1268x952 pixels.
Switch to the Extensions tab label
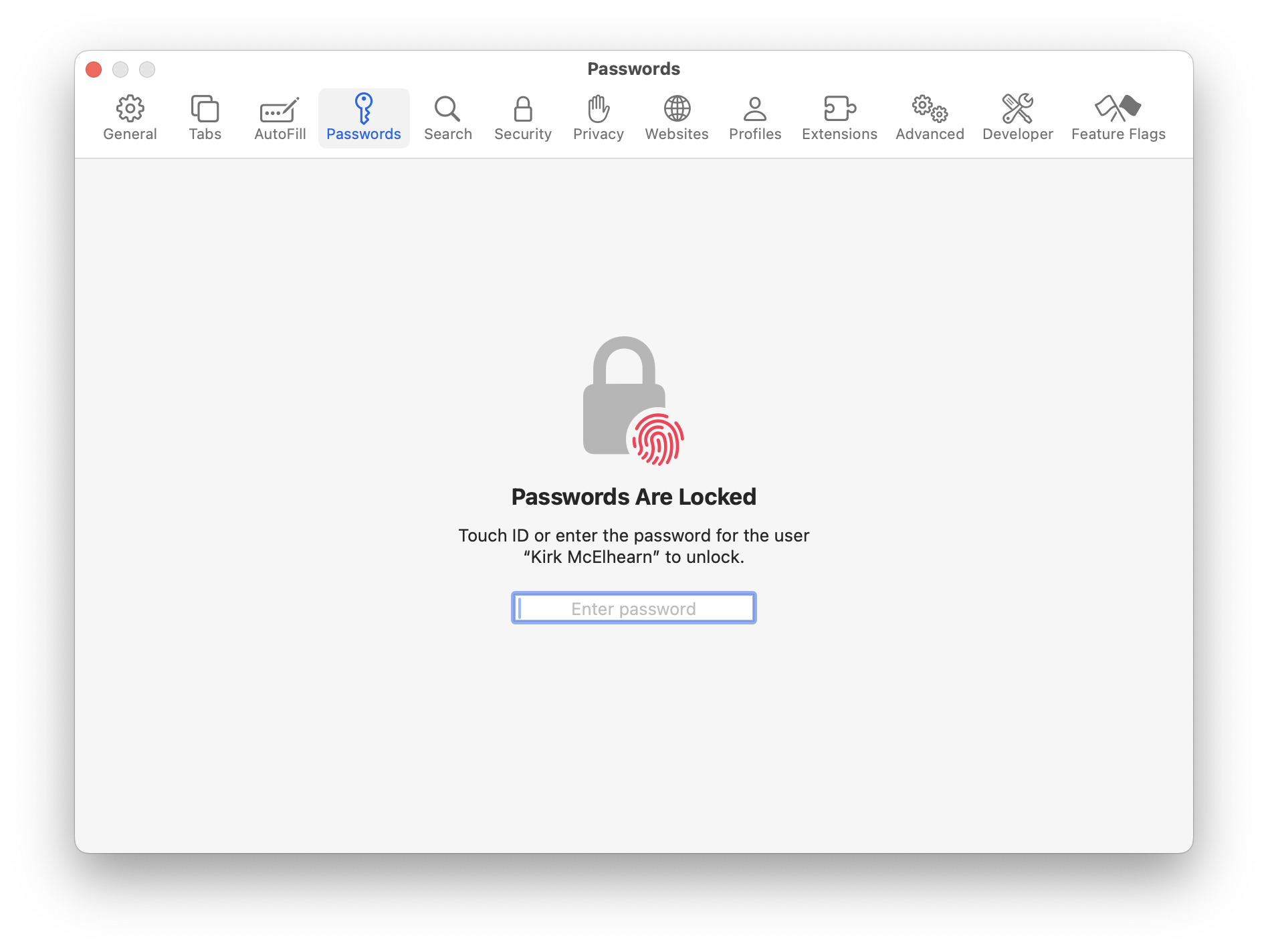tap(839, 134)
